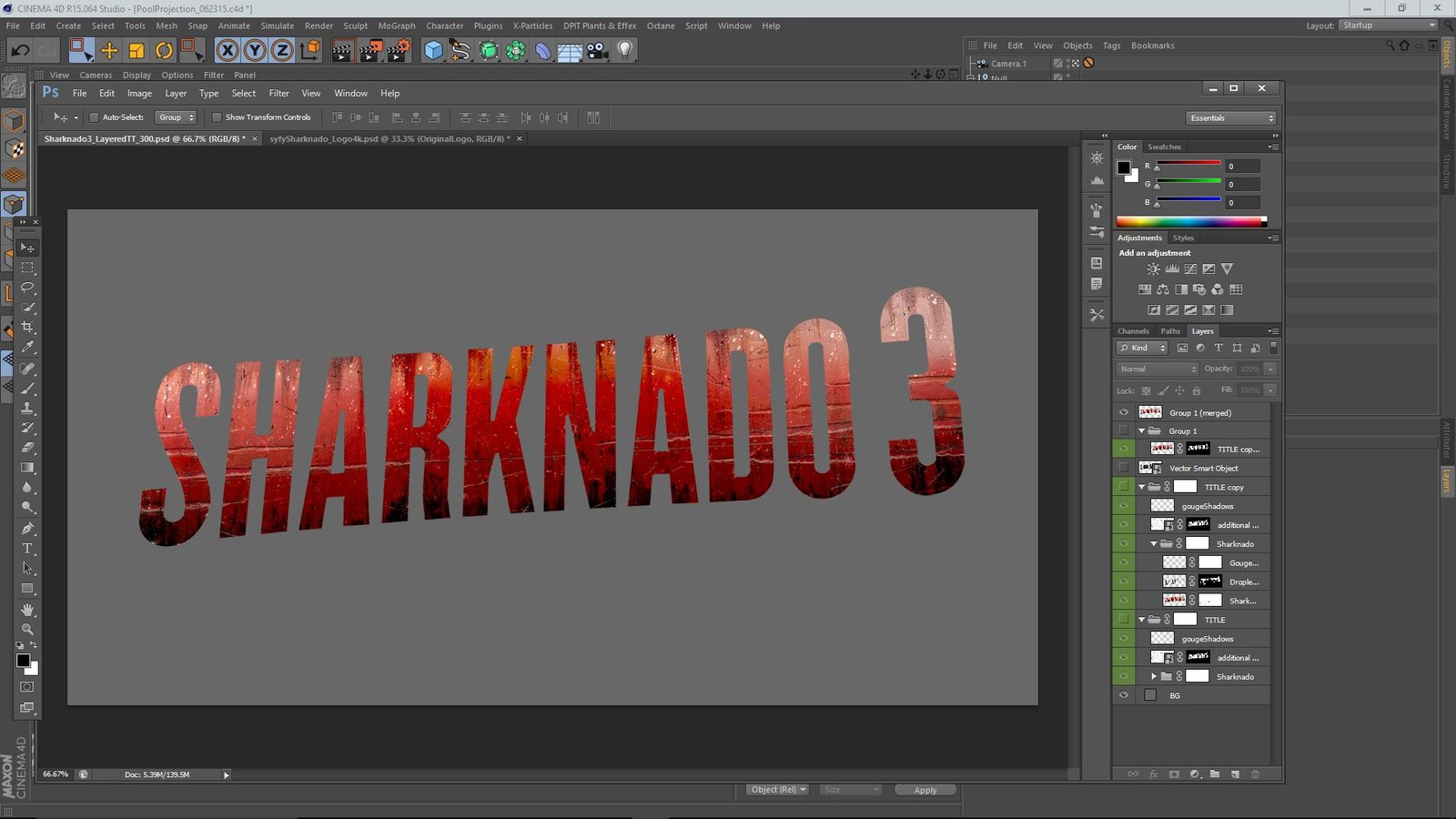
Task: Activate the Hand tool
Action: (27, 609)
